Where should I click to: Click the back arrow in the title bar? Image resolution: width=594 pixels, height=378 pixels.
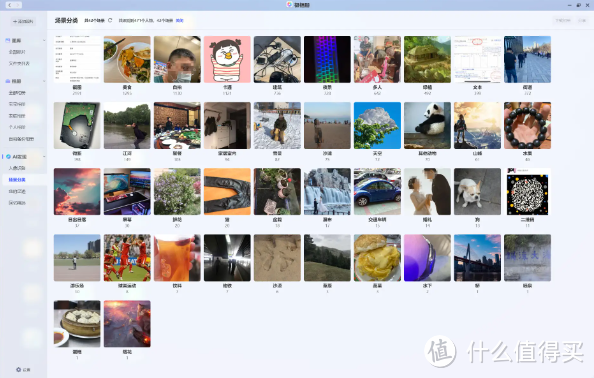click(x=9, y=5)
